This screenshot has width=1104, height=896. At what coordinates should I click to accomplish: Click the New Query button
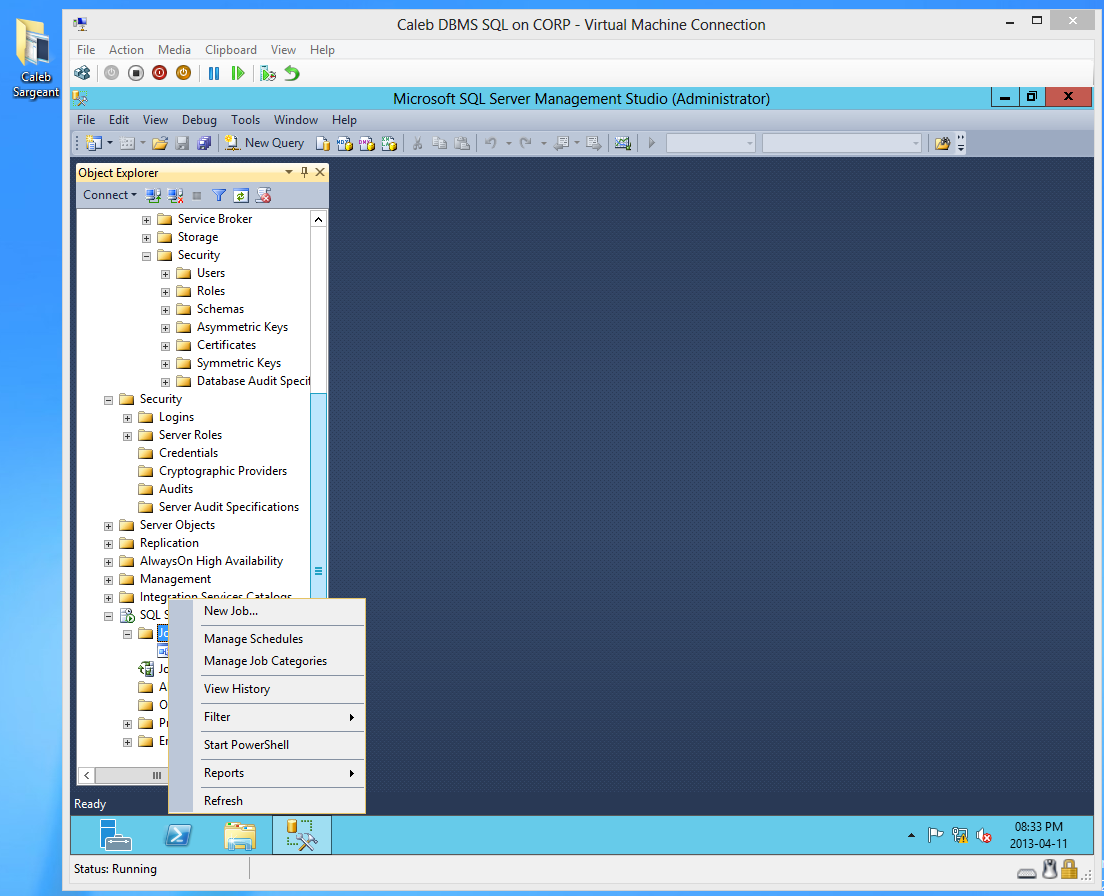[x=265, y=143]
